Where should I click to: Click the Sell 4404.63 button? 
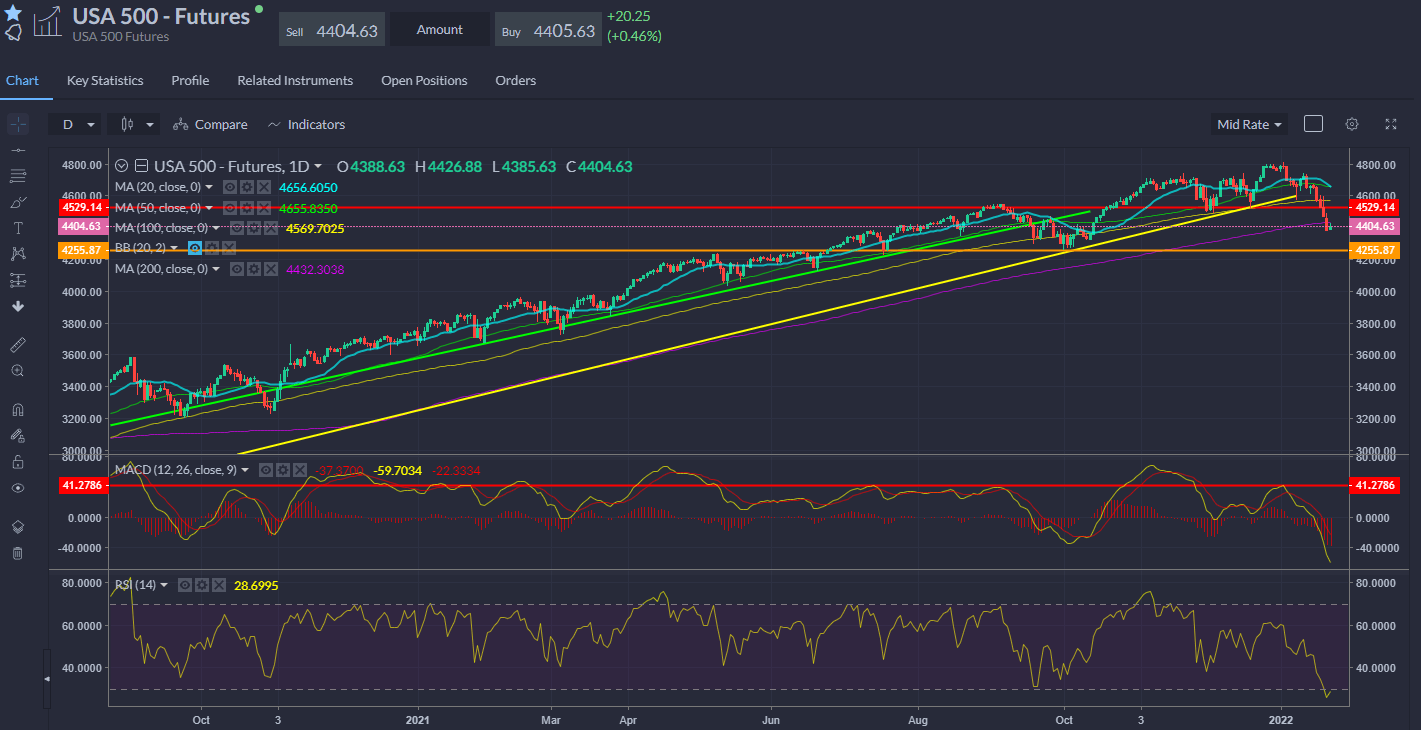pos(332,31)
